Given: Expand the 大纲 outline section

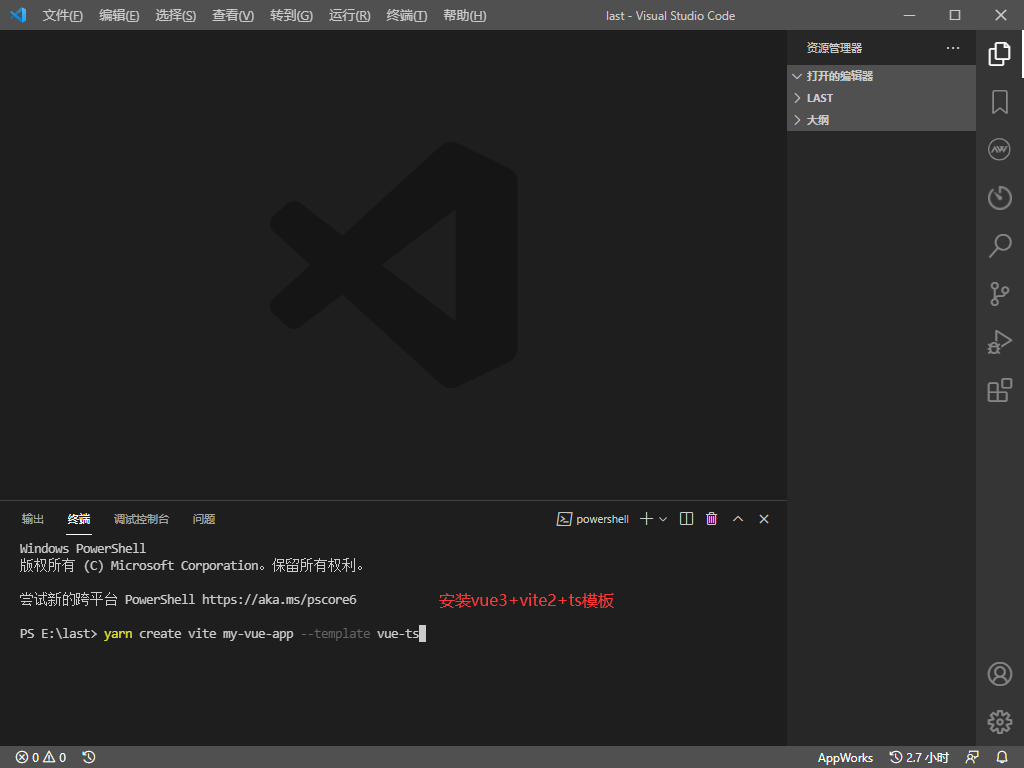Looking at the screenshot, I should coord(881,120).
